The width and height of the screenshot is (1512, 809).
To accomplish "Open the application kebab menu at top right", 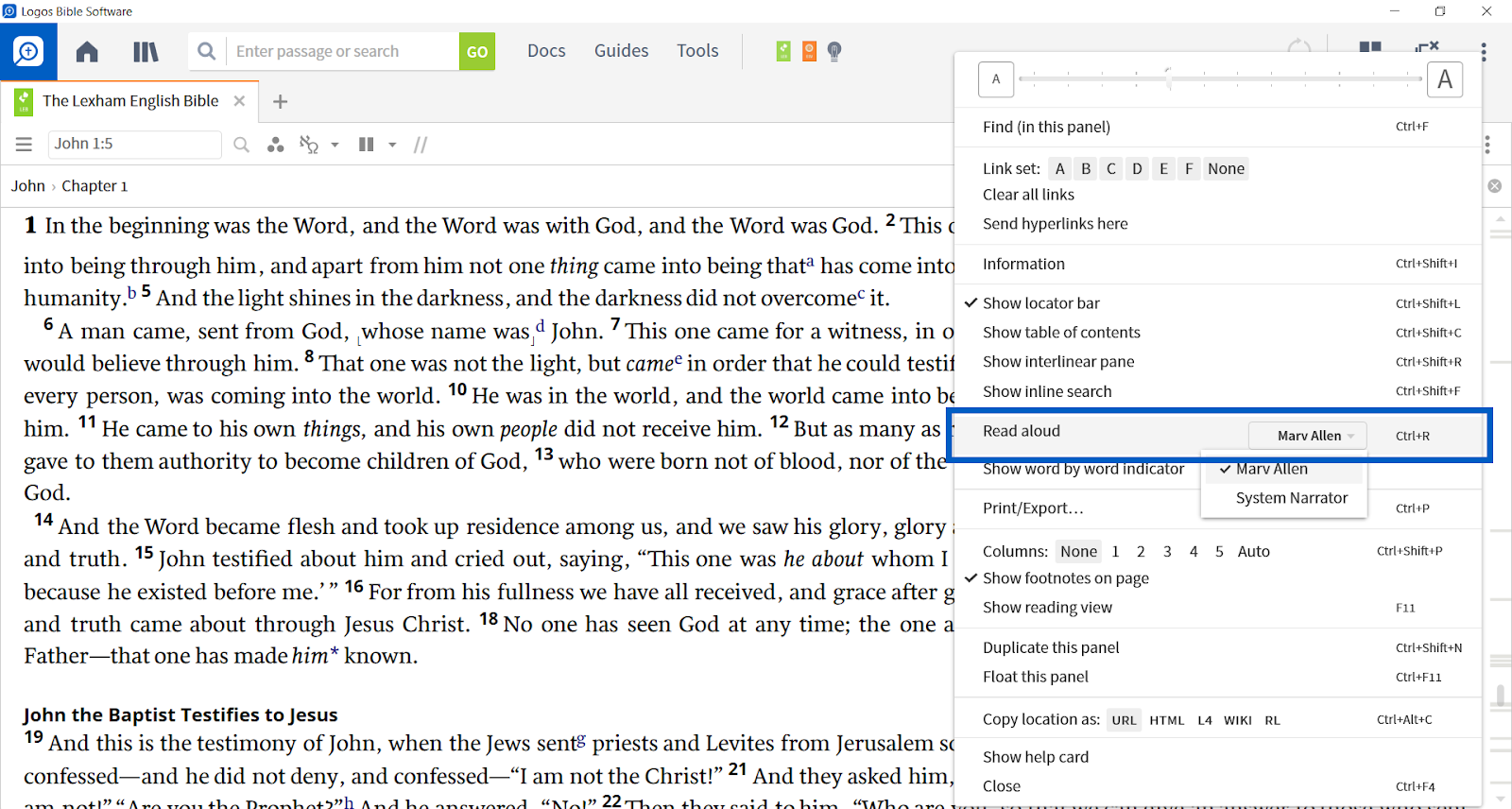I will pyautogui.click(x=1484, y=52).
